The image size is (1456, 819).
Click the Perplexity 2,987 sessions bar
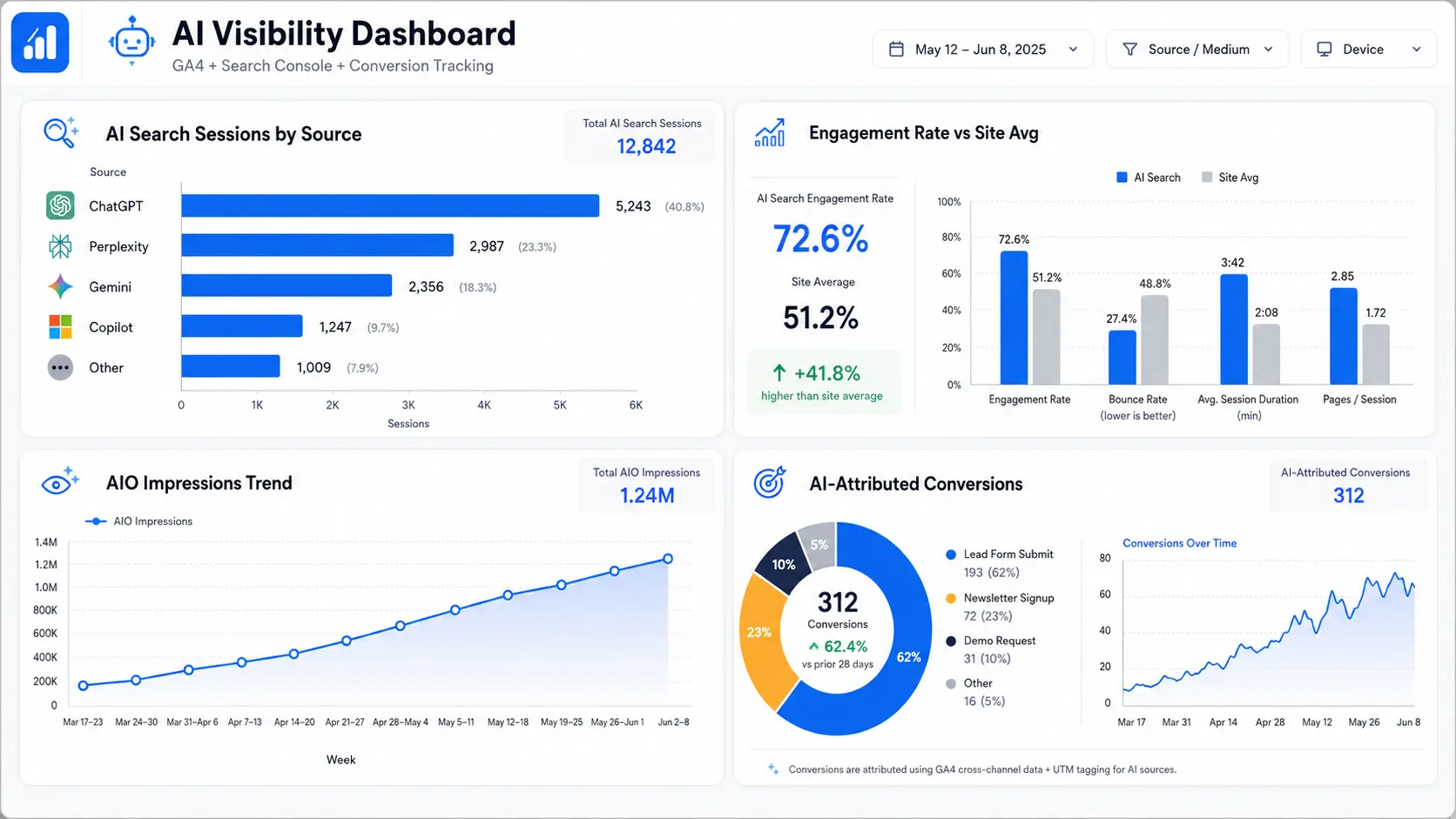318,245
